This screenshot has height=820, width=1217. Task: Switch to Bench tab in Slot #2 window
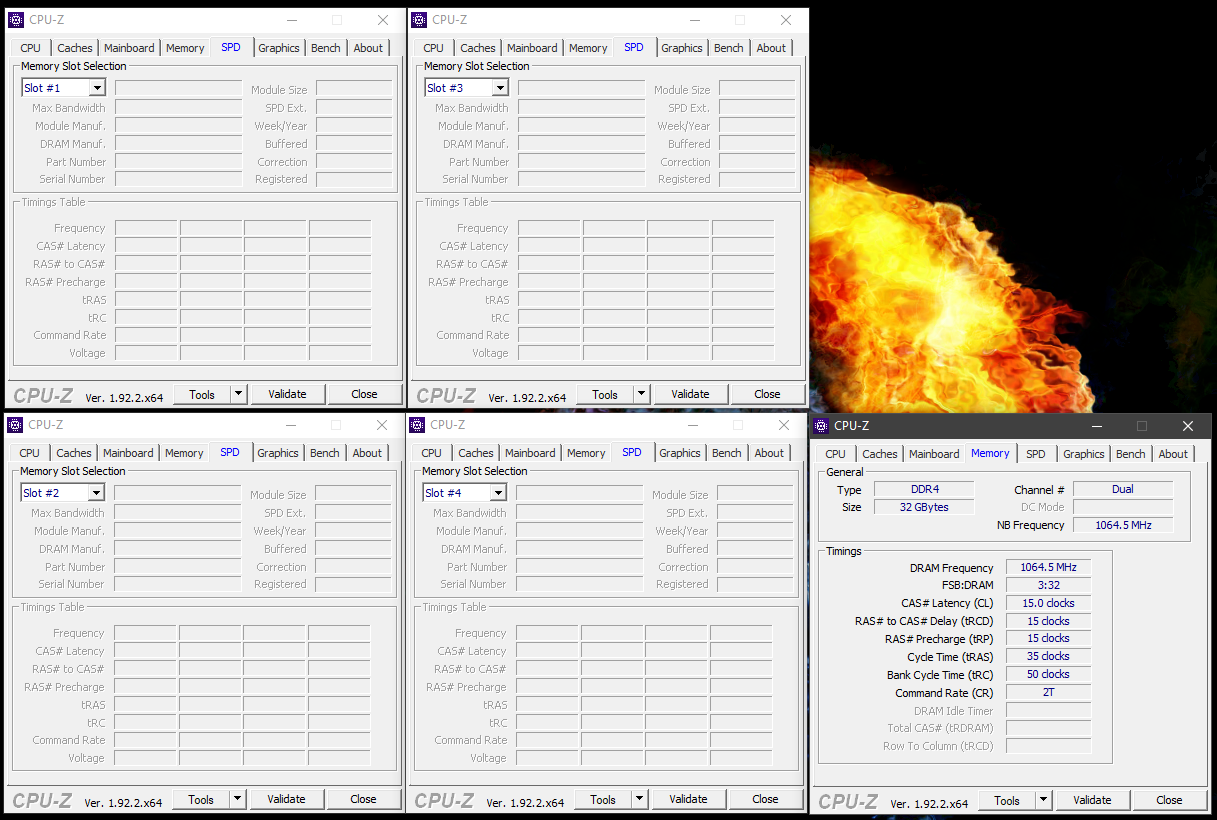point(325,453)
